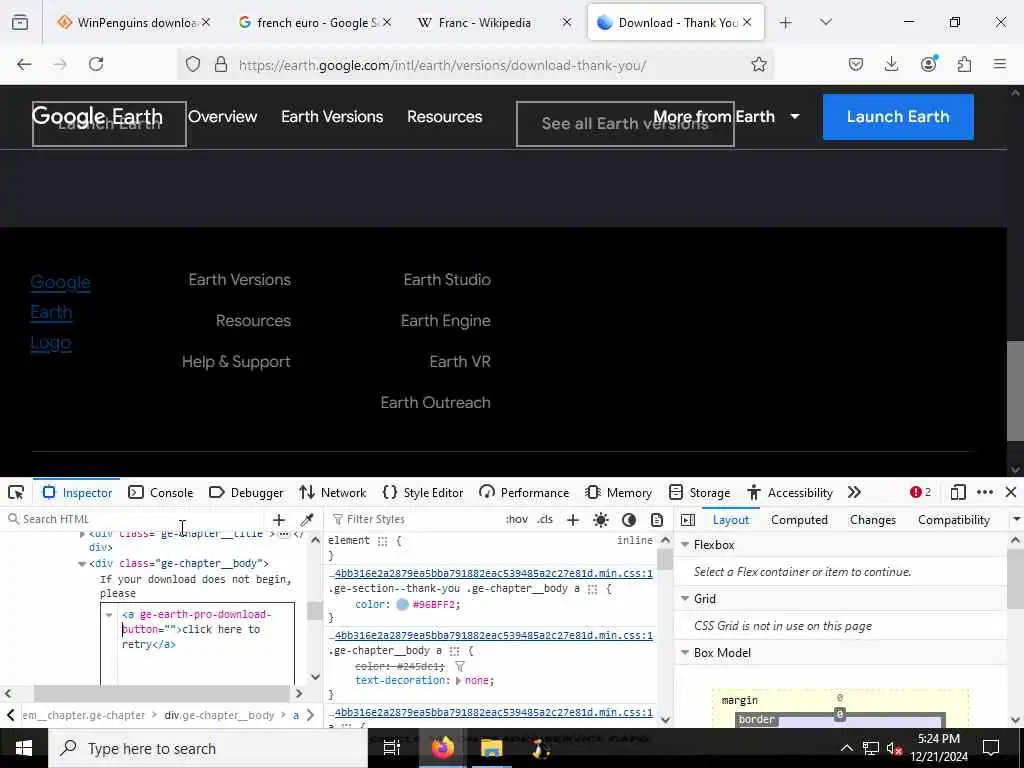Toggle the .cls class panel
Viewport: 1024px width, 768px height.
545,519
